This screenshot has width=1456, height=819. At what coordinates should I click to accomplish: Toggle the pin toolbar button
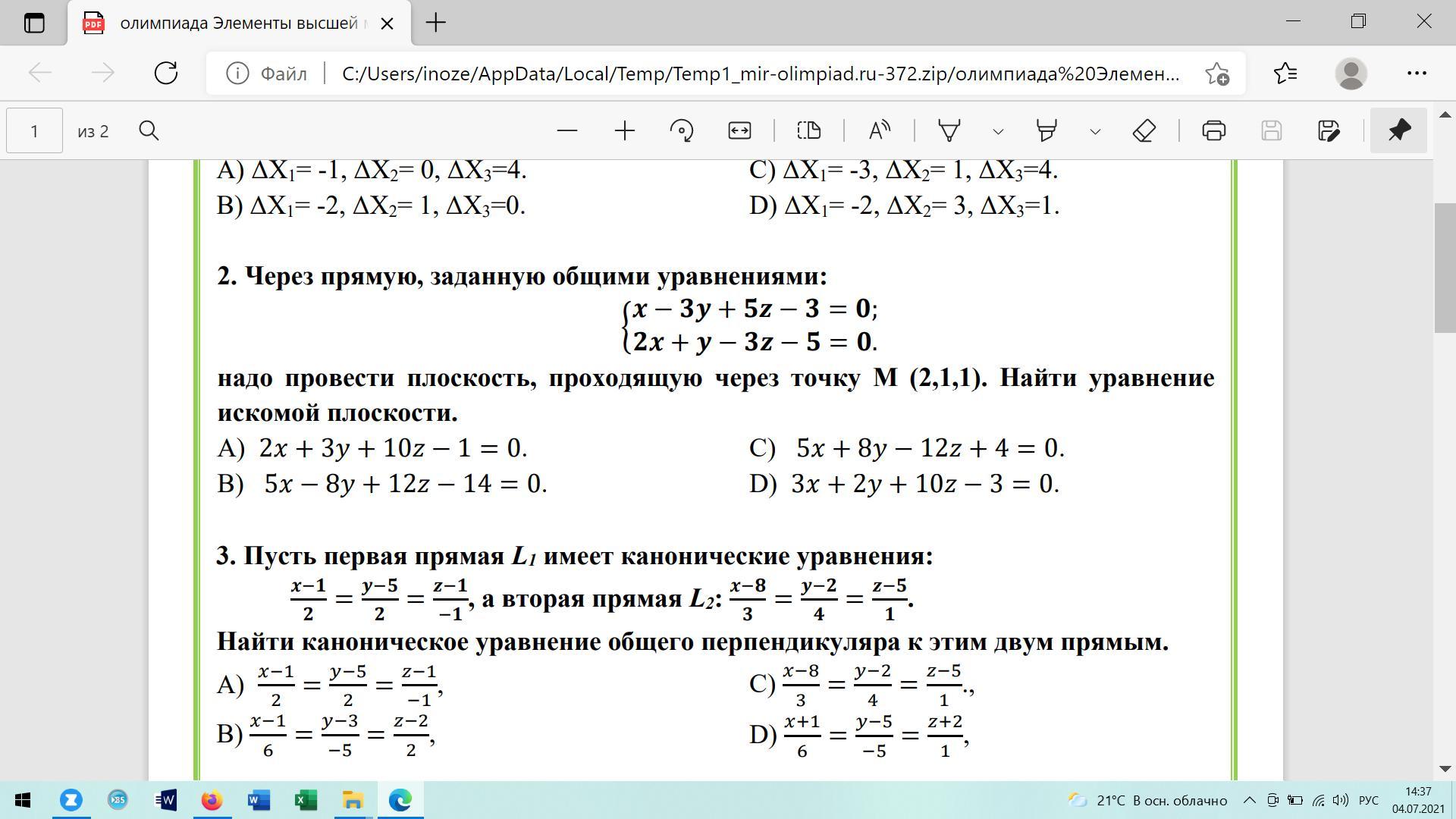click(1398, 131)
